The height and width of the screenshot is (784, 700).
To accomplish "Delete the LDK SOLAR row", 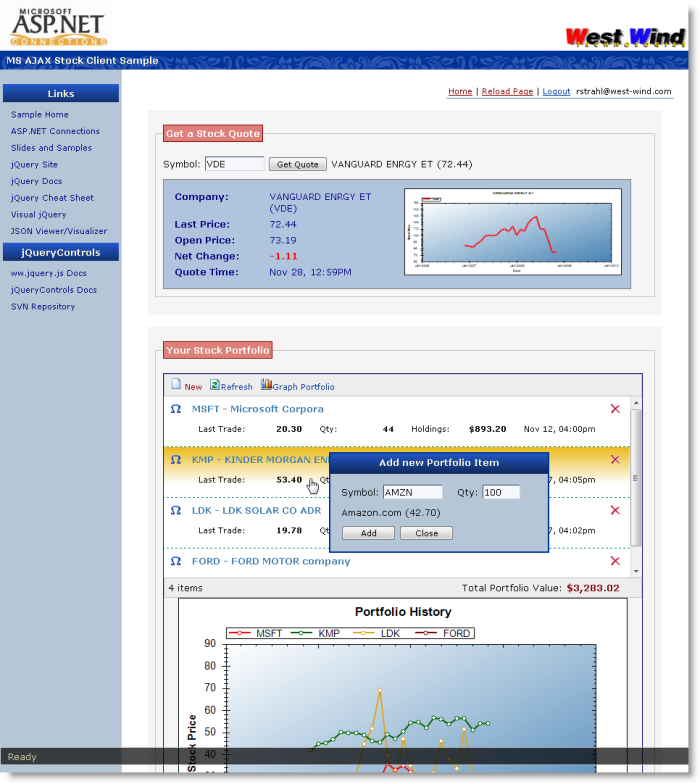I will 615,511.
